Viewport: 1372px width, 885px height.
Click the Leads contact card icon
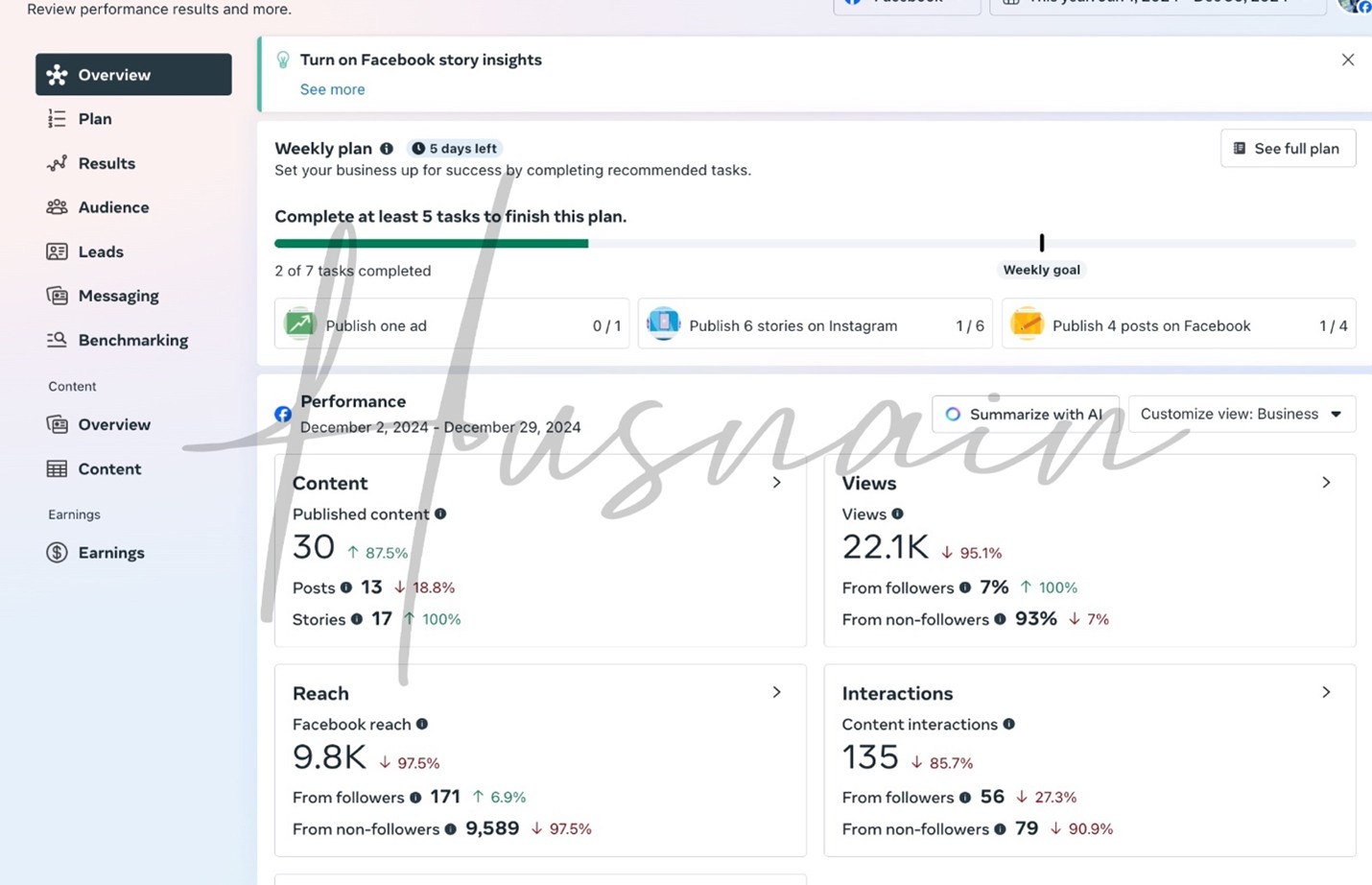point(57,251)
